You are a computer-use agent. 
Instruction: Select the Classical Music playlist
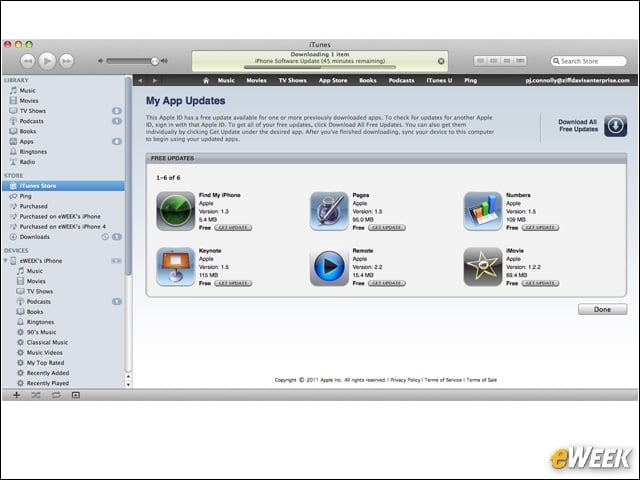click(63, 342)
